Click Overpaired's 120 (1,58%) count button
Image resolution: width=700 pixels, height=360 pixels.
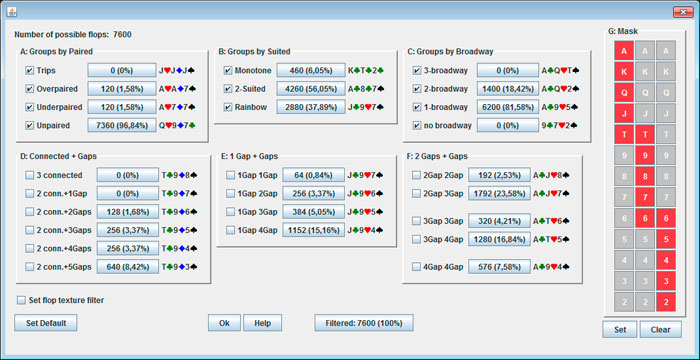coord(122,89)
